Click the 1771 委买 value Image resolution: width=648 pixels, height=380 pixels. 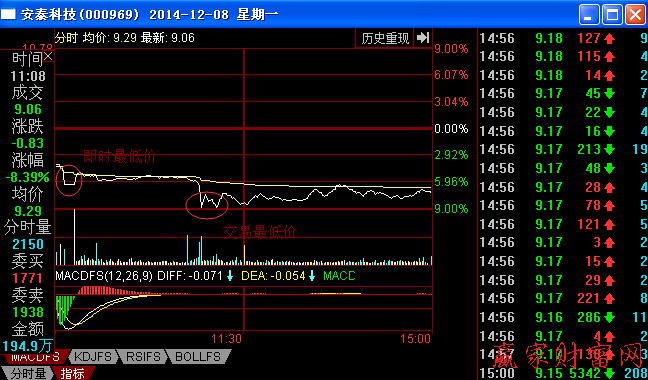[27, 278]
